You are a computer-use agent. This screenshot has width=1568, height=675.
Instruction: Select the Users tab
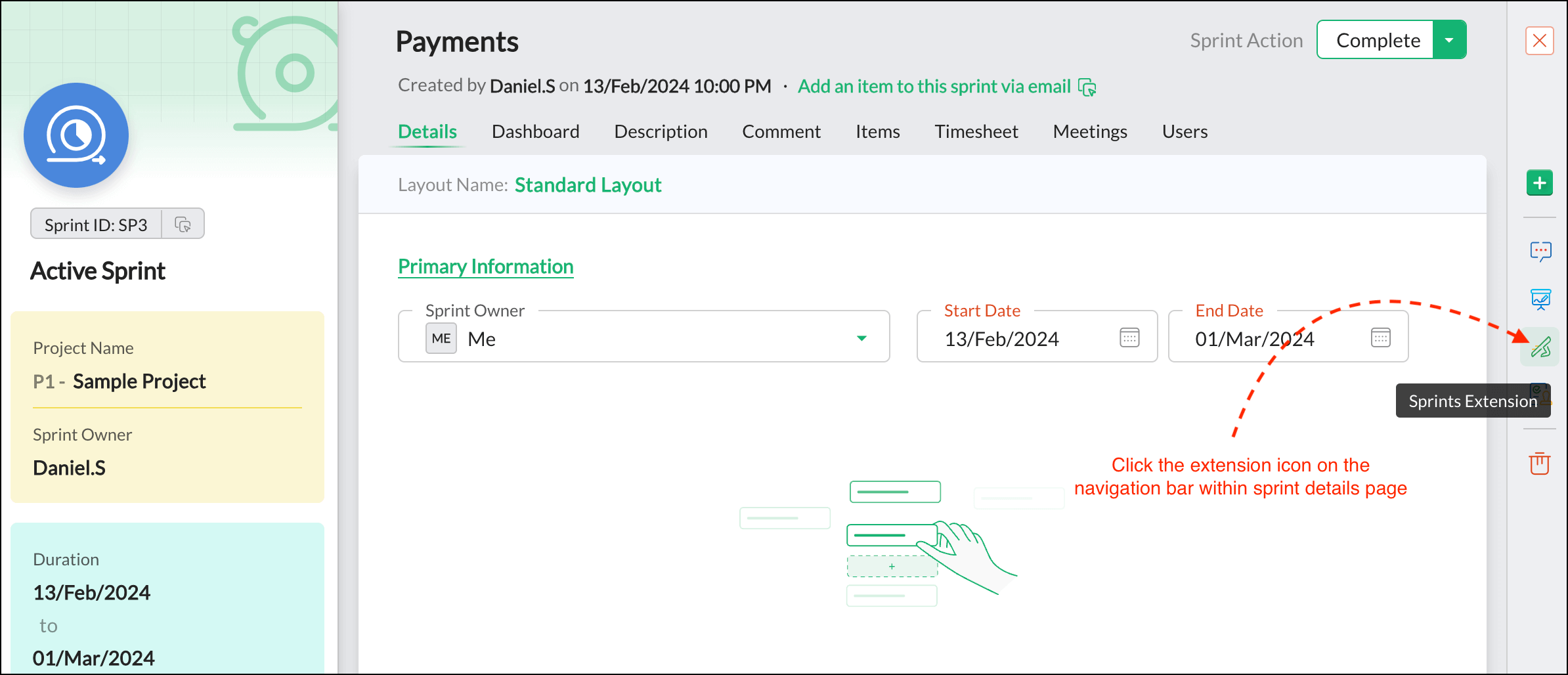pos(1185,131)
